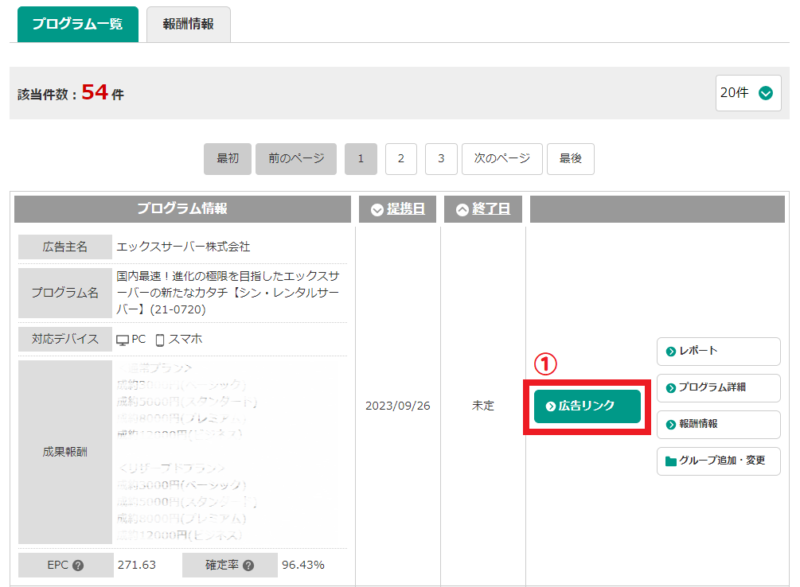
Task: Click the folder icon on グループ追加・変更
Action: [x=671, y=461]
